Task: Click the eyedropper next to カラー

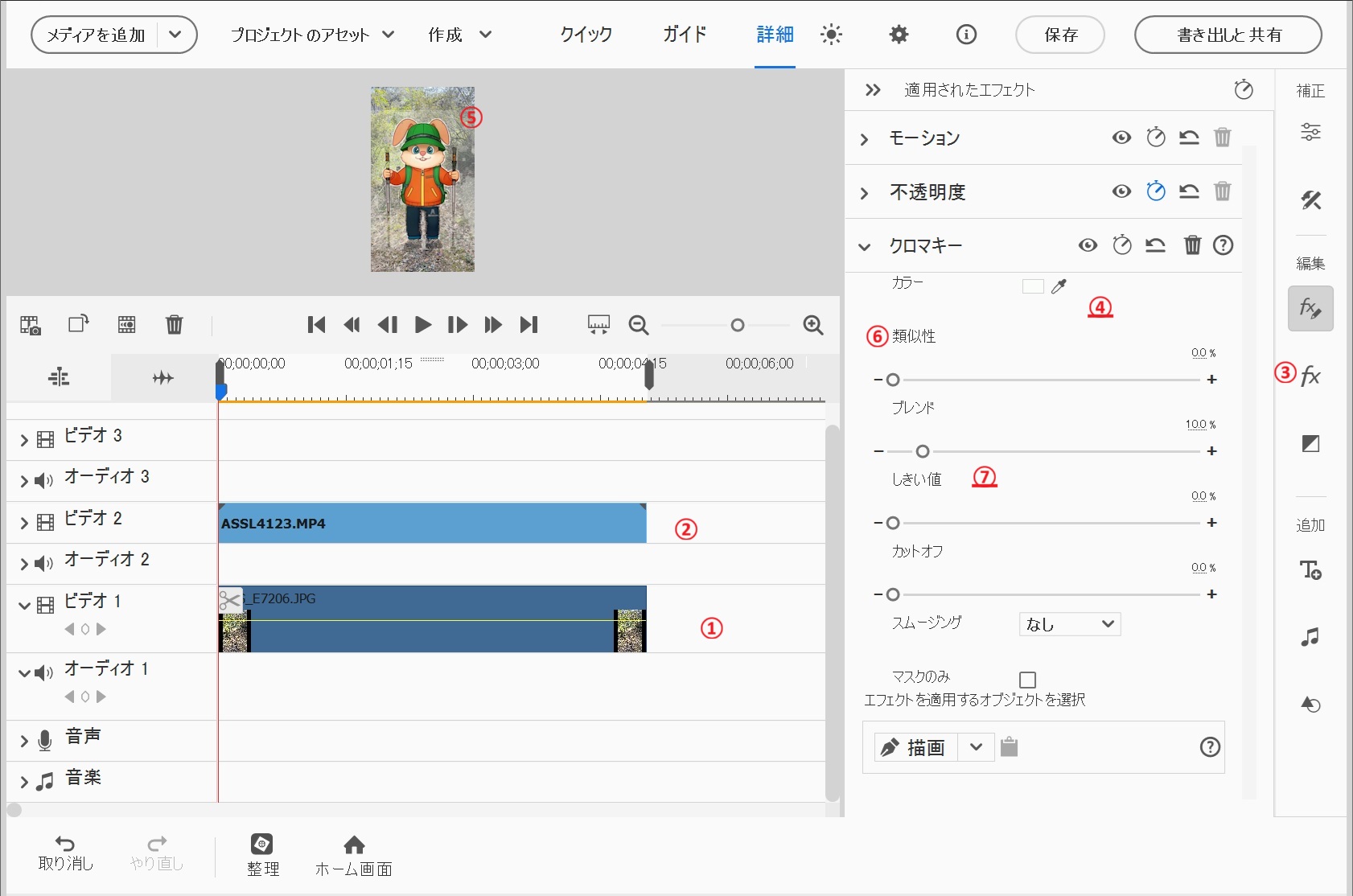Action: pyautogui.click(x=1059, y=286)
